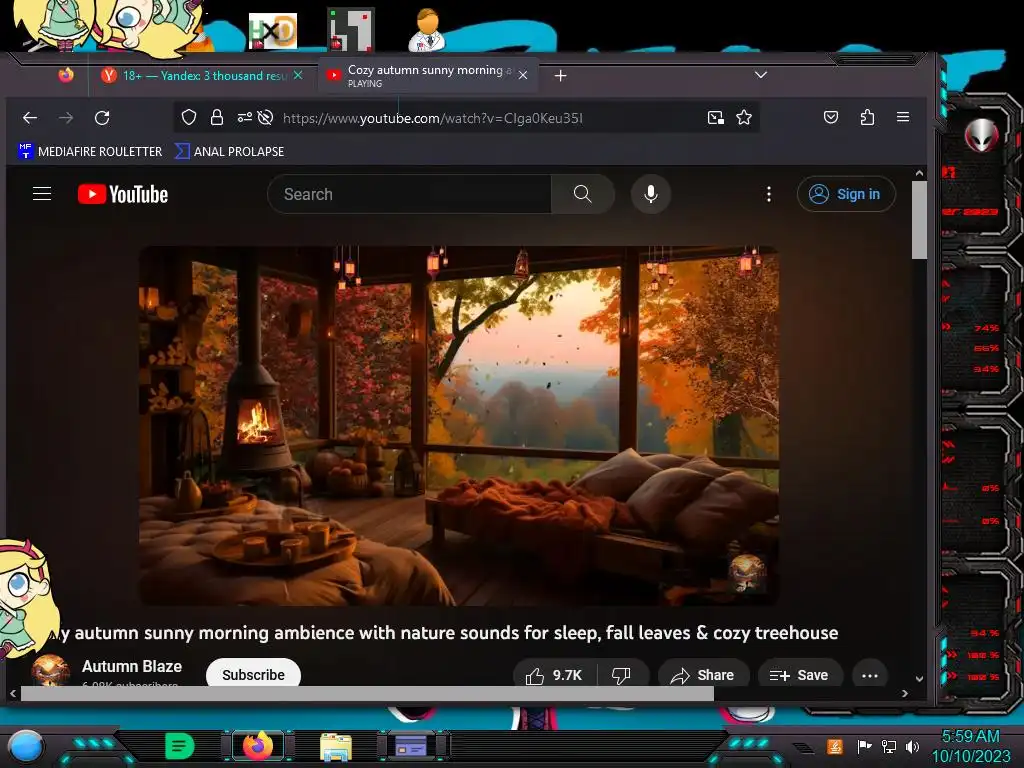
Task: Open the extensions puzzle icon
Action: 867,118
